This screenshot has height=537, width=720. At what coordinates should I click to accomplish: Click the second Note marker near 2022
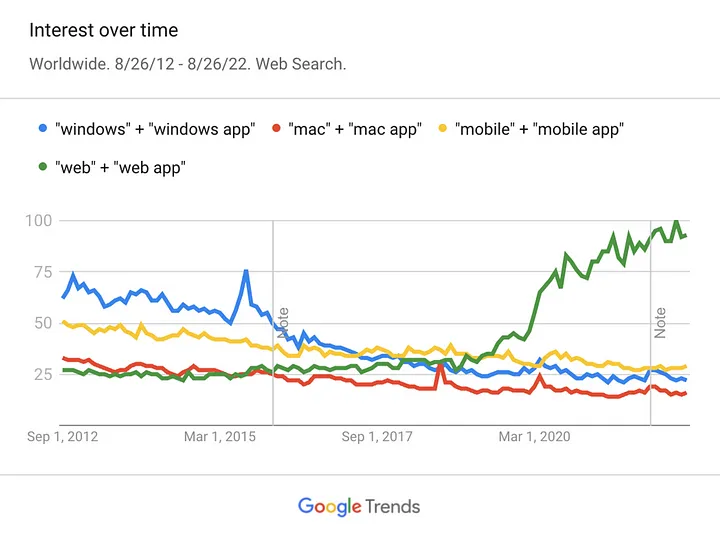click(660, 323)
